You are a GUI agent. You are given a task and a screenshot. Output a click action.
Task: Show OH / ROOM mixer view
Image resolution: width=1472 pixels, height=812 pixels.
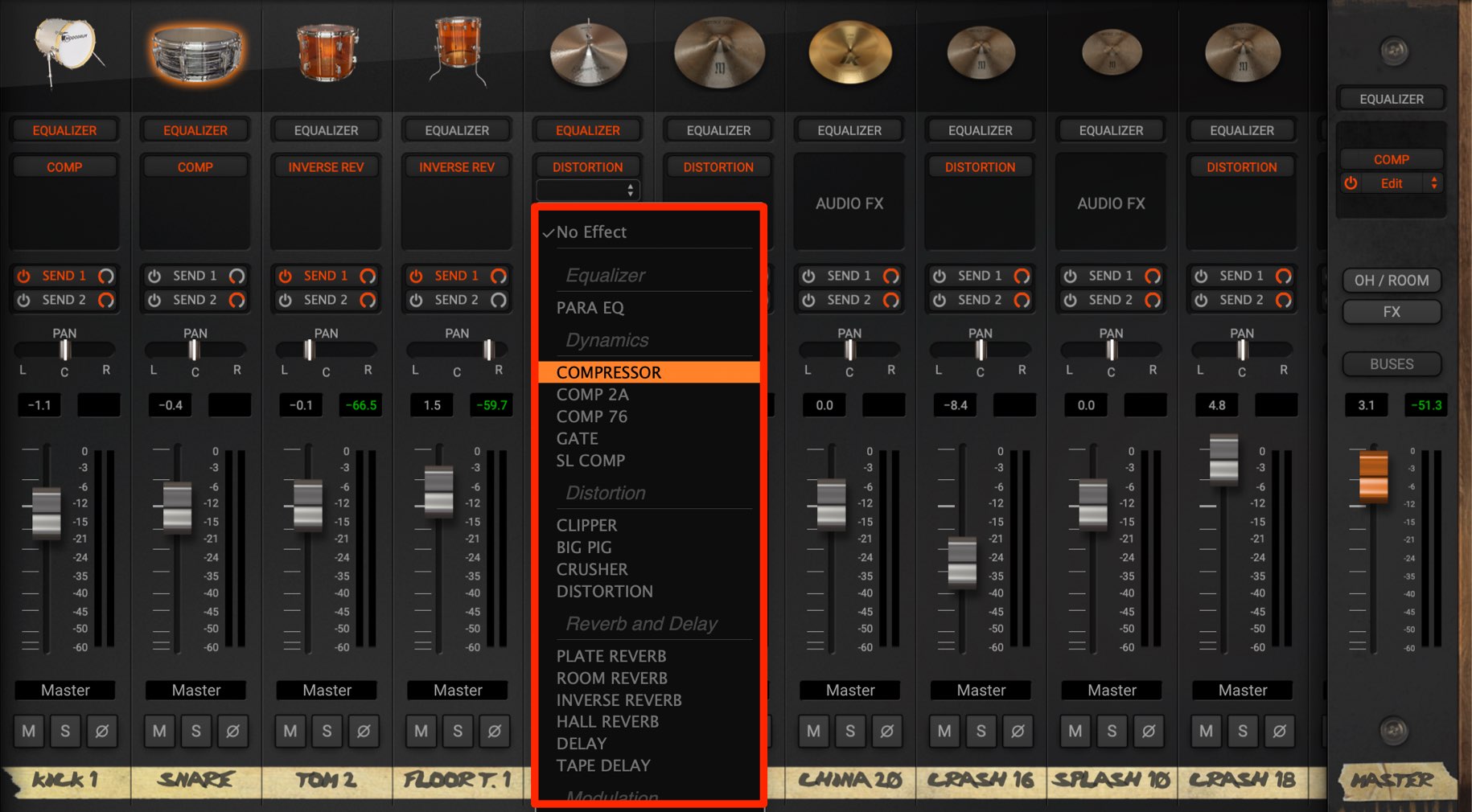pyautogui.click(x=1392, y=281)
